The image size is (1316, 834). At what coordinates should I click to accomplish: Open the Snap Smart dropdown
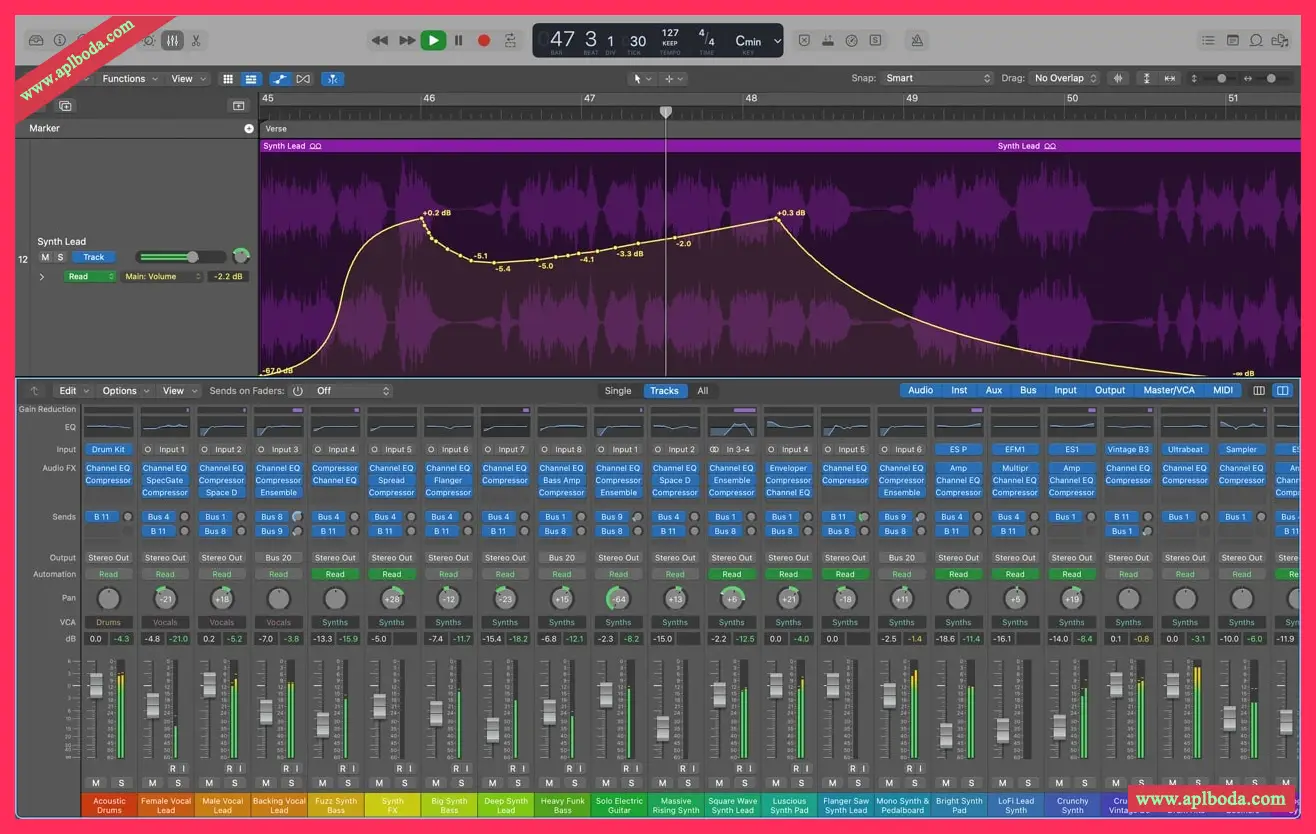tap(937, 78)
